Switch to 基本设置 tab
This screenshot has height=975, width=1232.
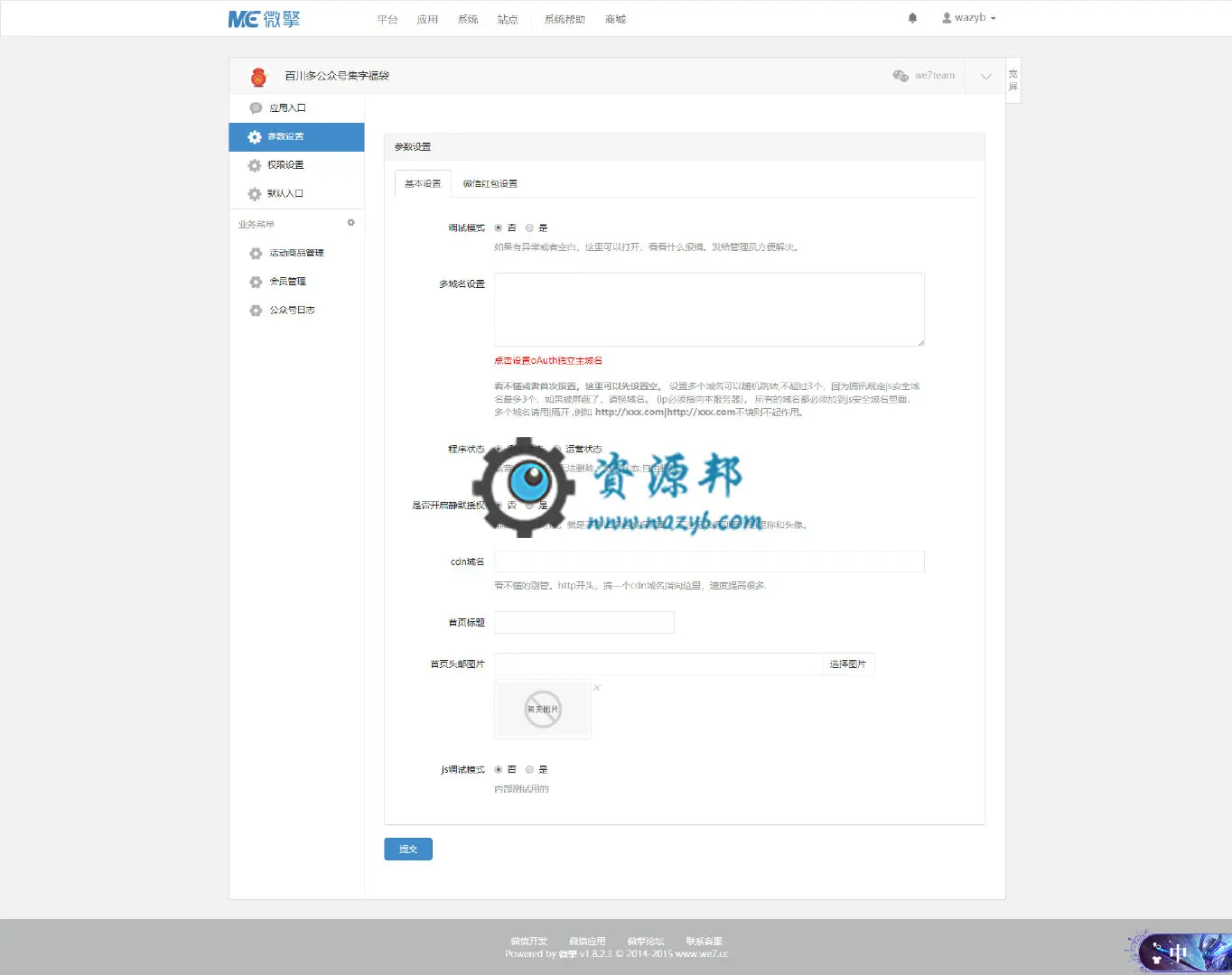423,183
